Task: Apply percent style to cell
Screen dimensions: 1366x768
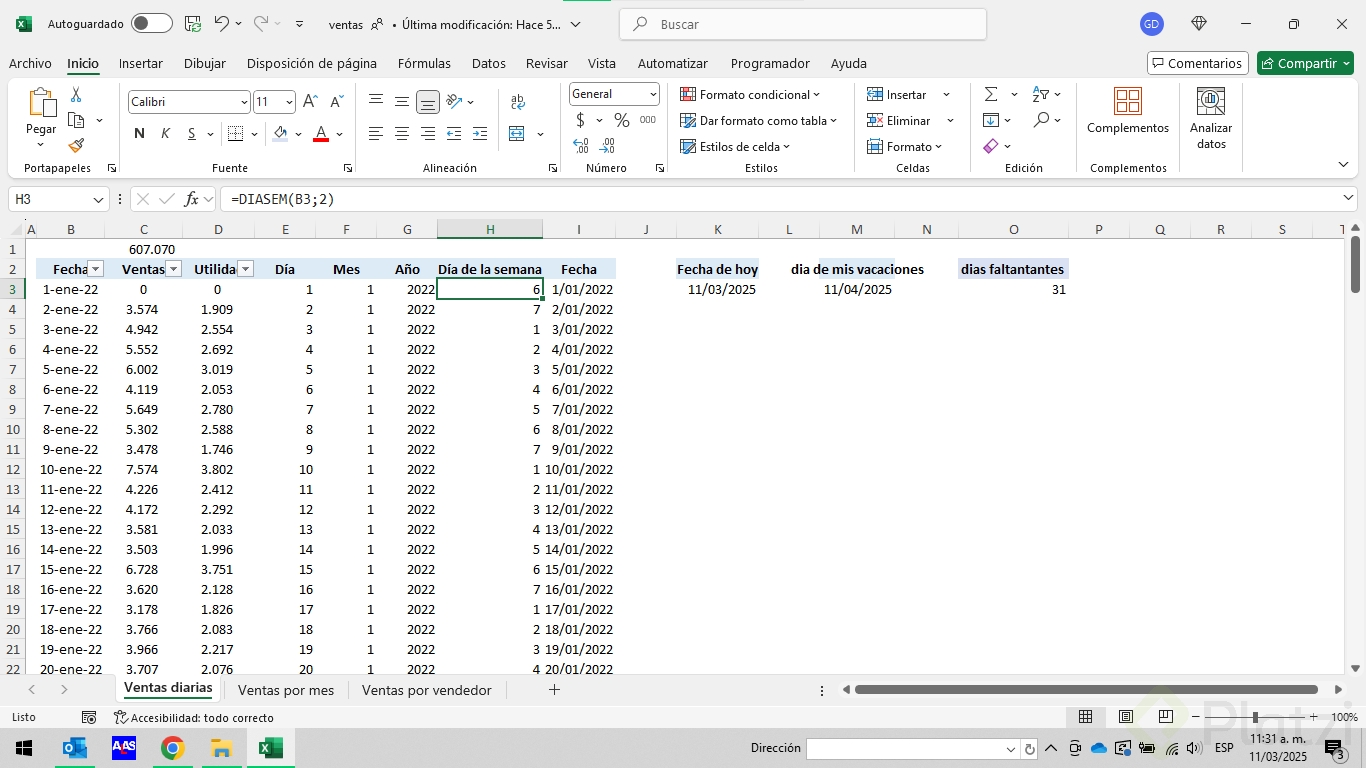Action: (621, 120)
